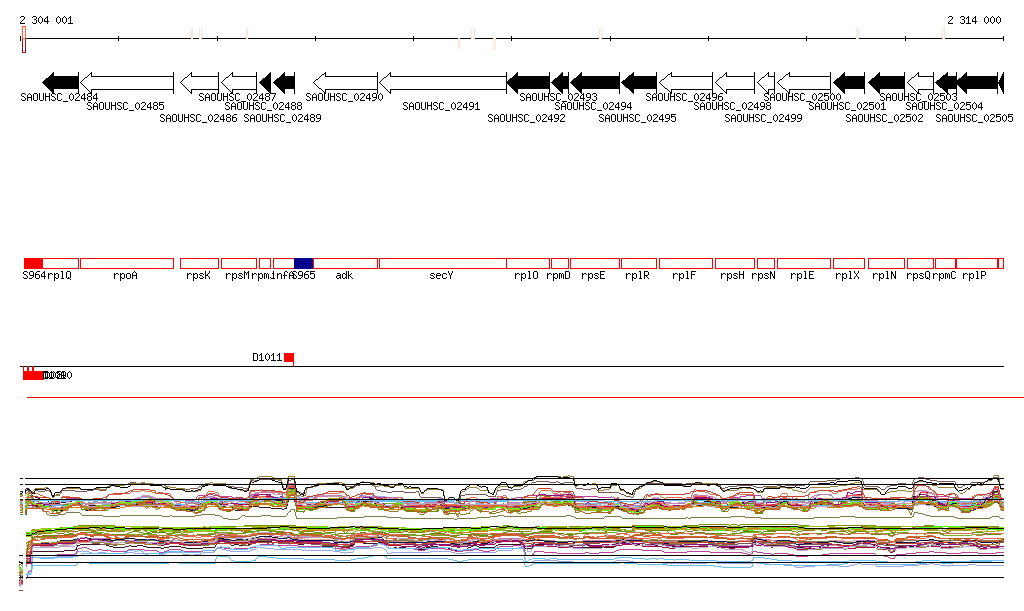
Task: Select the rplF feature box
Action: 686,263
